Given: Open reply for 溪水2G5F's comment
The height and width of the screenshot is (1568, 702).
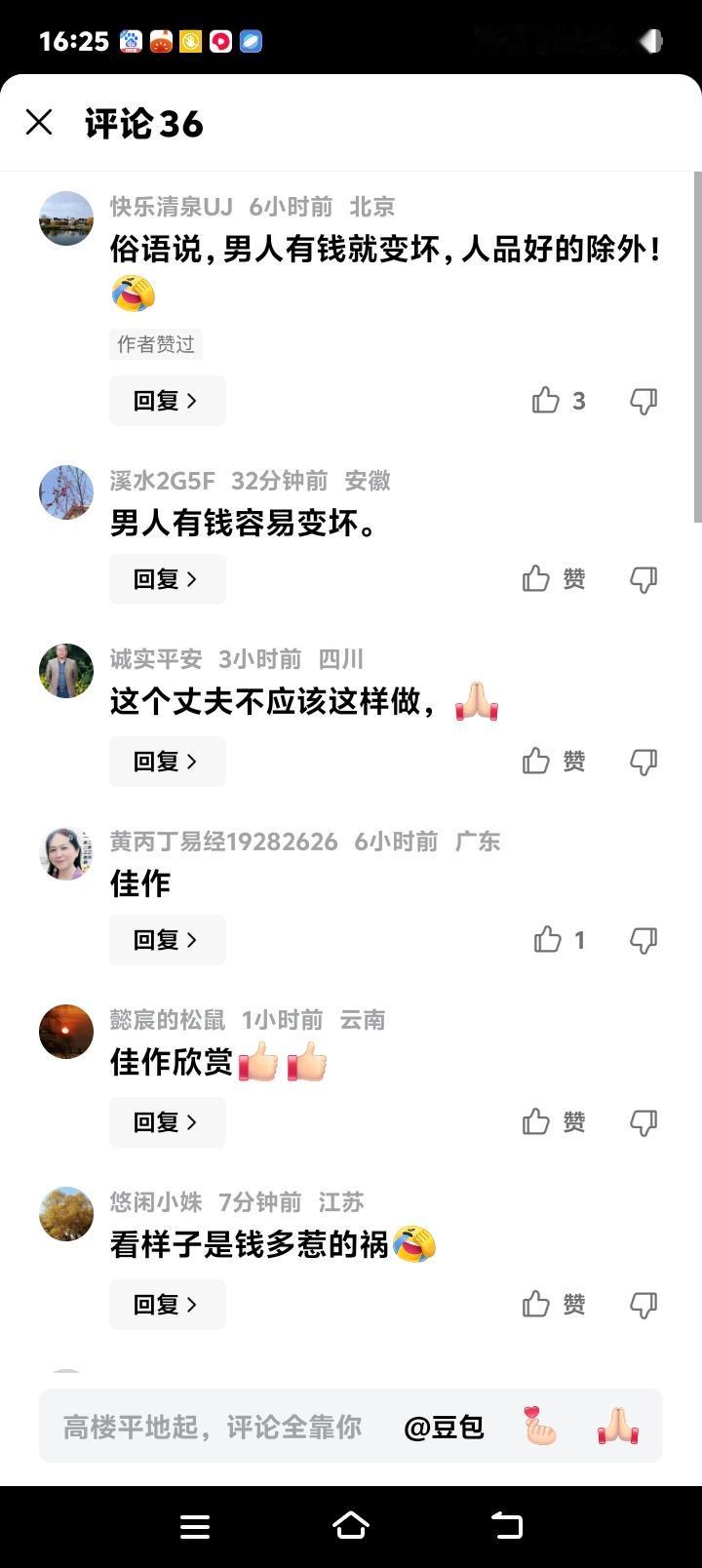Looking at the screenshot, I should tap(167, 579).
